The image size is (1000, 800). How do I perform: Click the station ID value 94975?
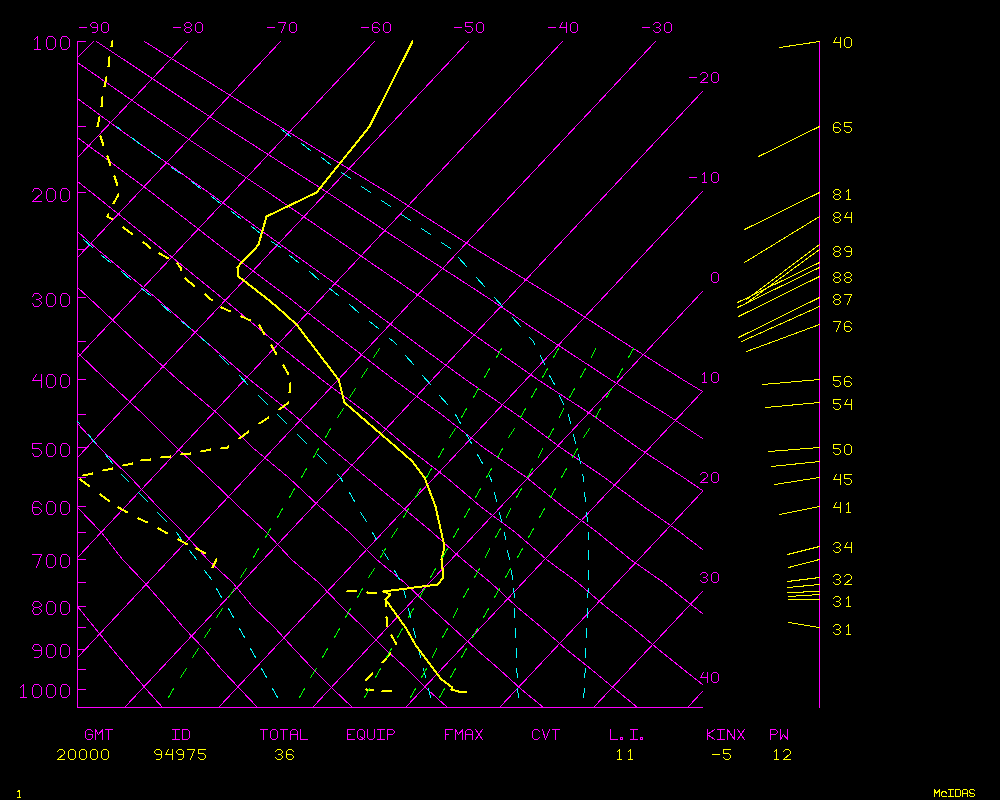pos(180,755)
